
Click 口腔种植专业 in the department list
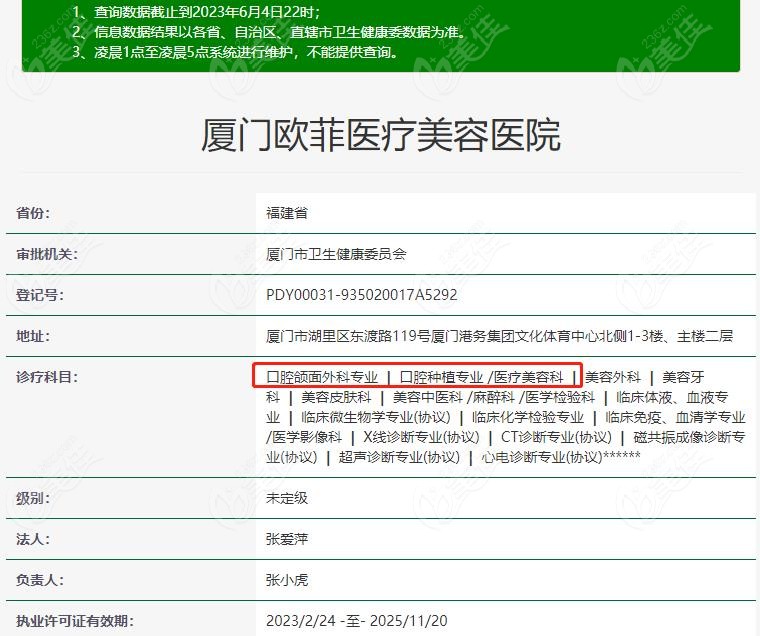pos(442,377)
